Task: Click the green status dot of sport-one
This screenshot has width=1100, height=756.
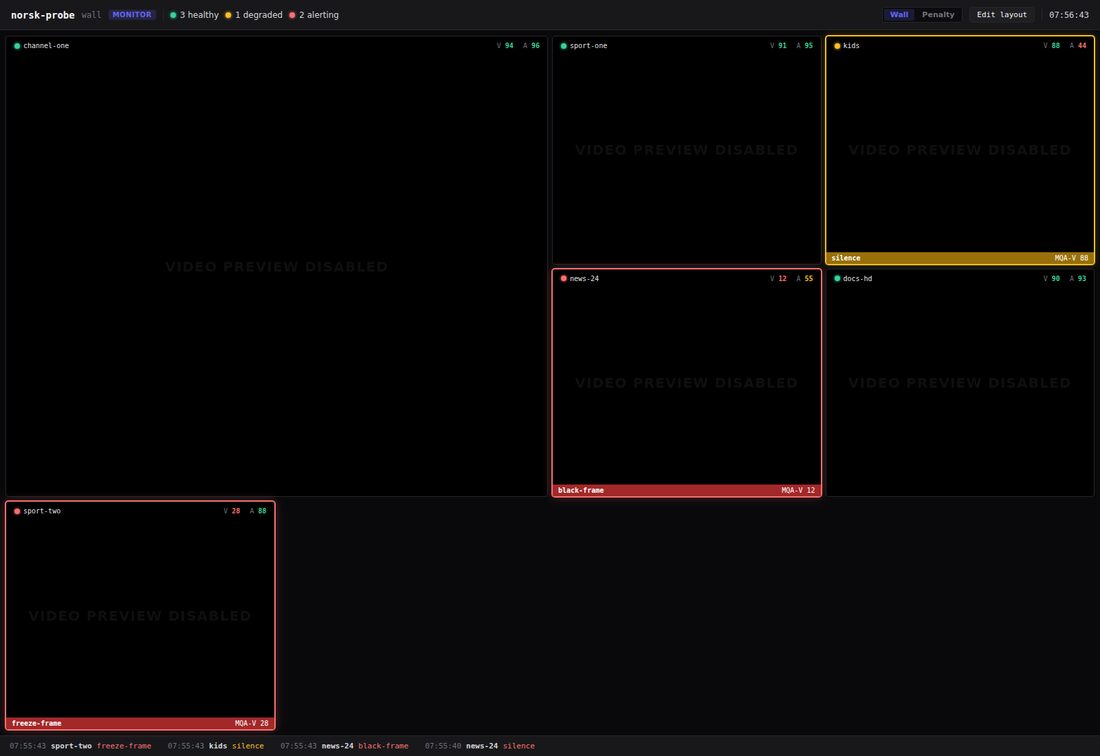Action: 563,46
